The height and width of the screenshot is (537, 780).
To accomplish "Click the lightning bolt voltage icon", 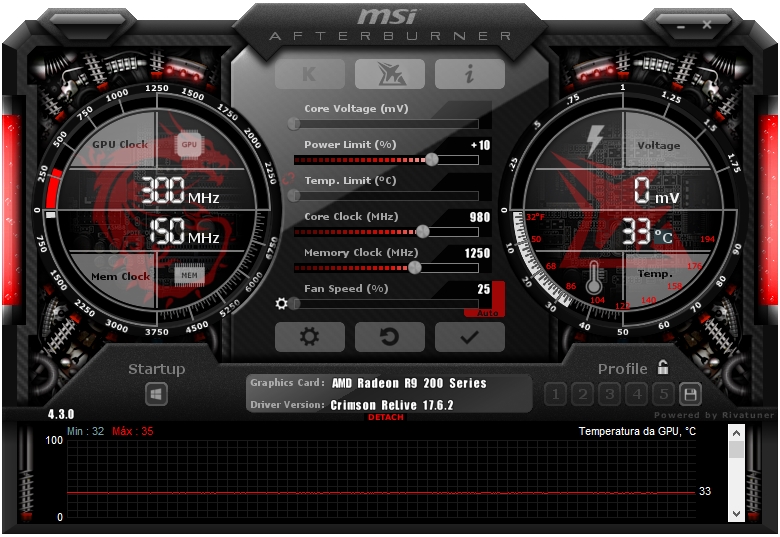I will tap(595, 141).
